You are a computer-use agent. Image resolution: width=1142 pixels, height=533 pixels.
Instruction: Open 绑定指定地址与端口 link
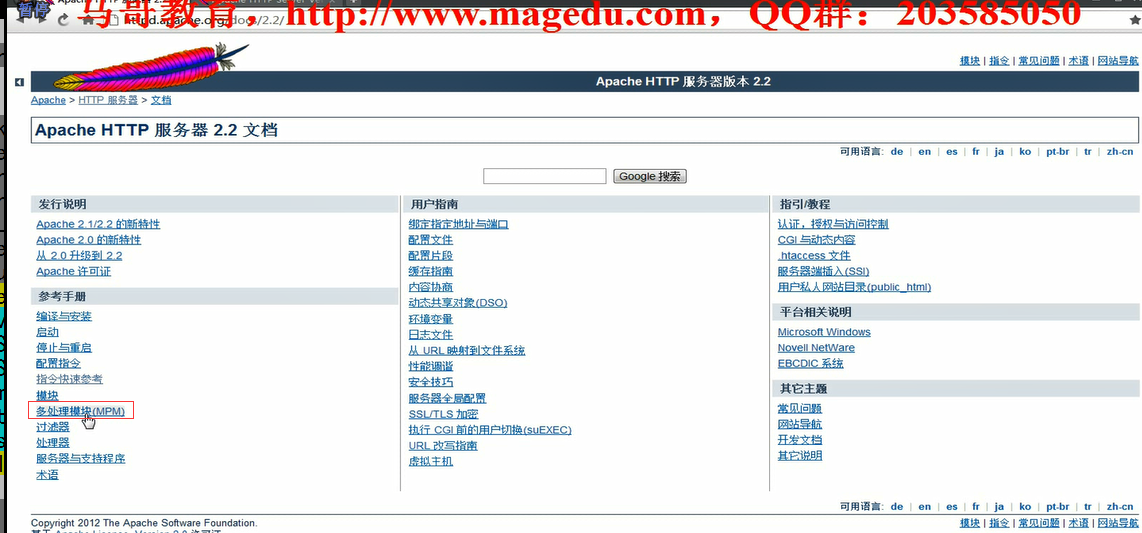pos(459,224)
